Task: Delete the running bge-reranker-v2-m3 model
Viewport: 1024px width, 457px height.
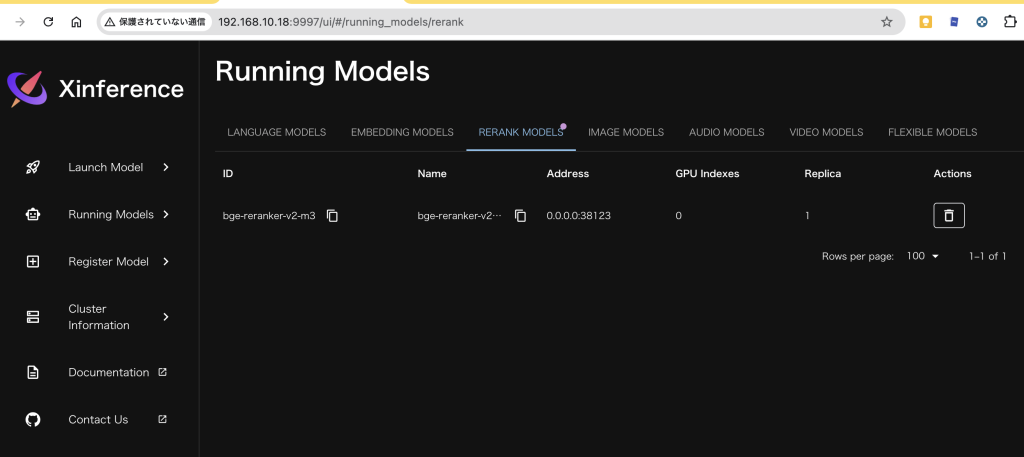Action: (x=948, y=215)
